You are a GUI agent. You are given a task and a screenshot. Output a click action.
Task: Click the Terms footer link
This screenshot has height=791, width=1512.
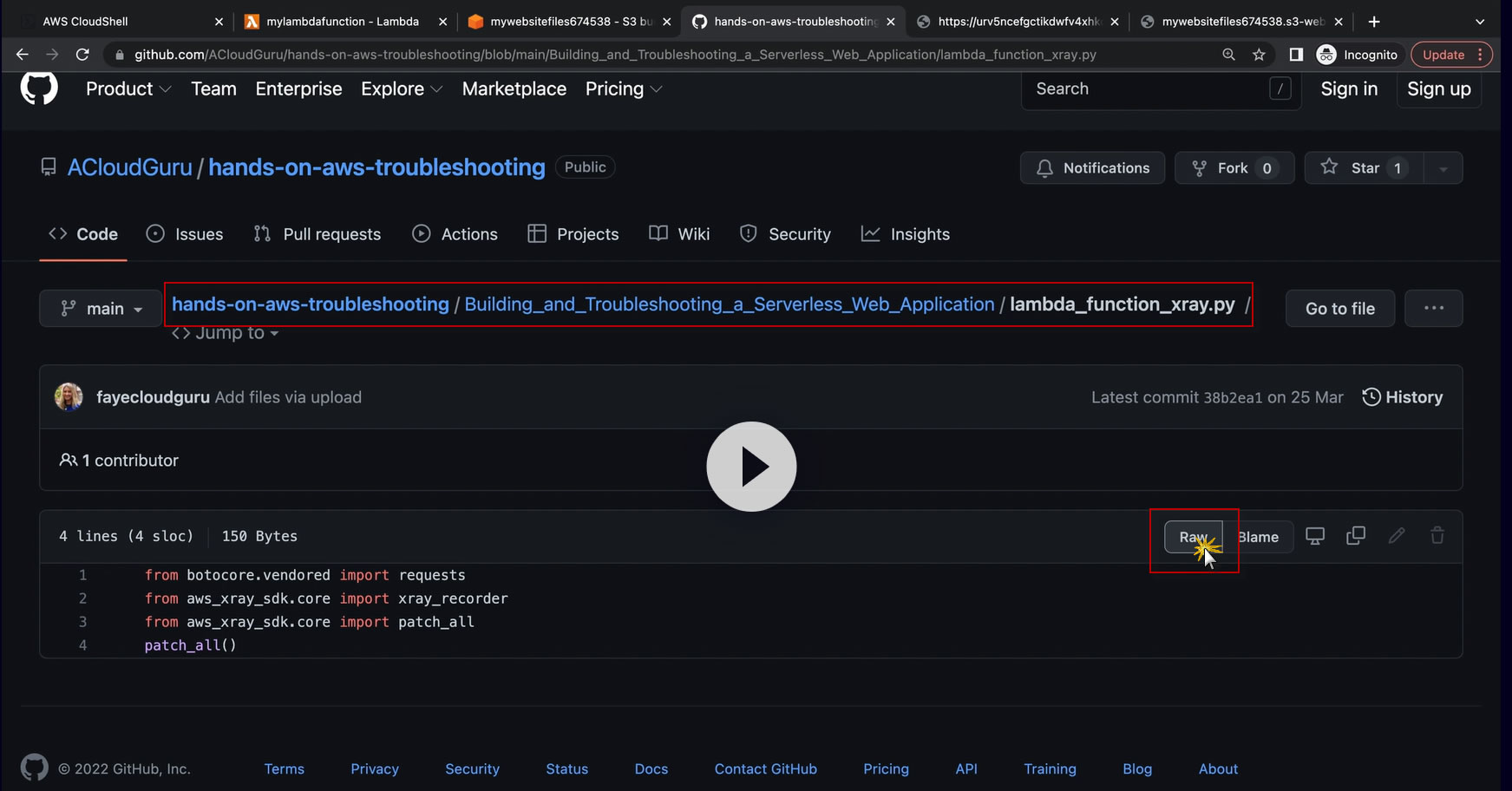285,768
